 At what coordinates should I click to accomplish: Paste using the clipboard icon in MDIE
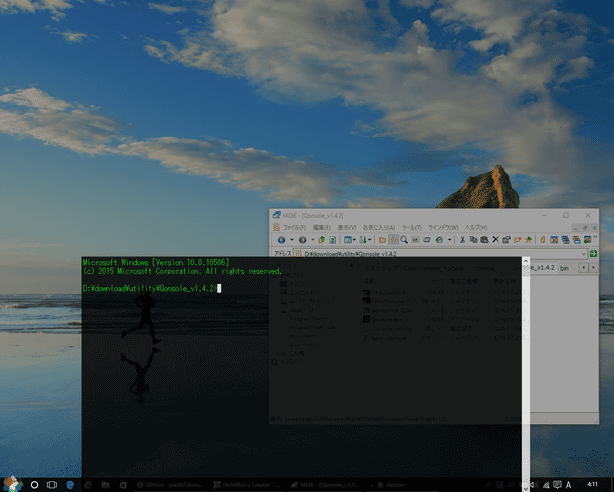484,240
